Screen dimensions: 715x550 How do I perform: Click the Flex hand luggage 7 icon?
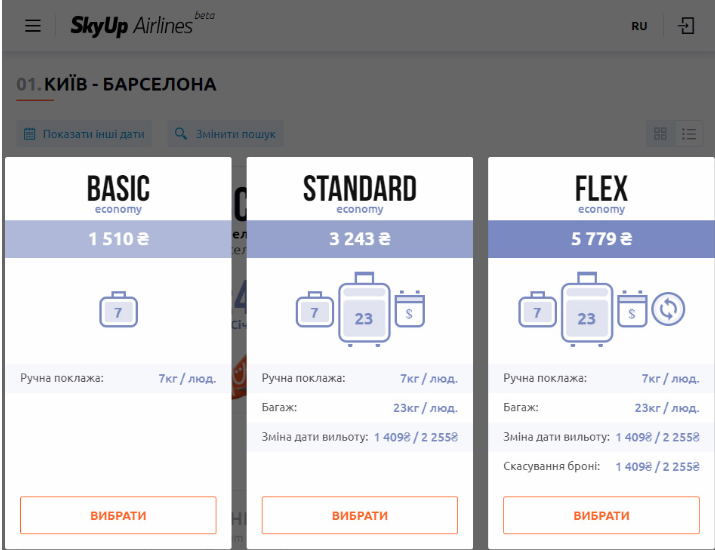pos(538,310)
